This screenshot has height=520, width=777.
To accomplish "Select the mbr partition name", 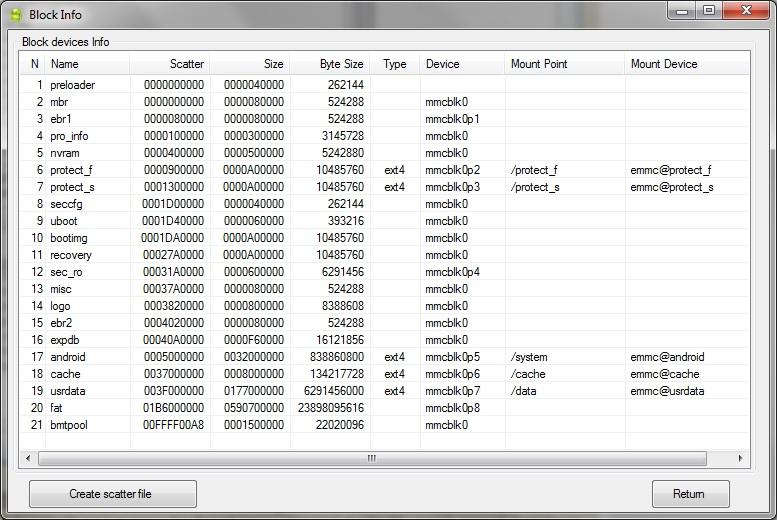I will point(59,102).
